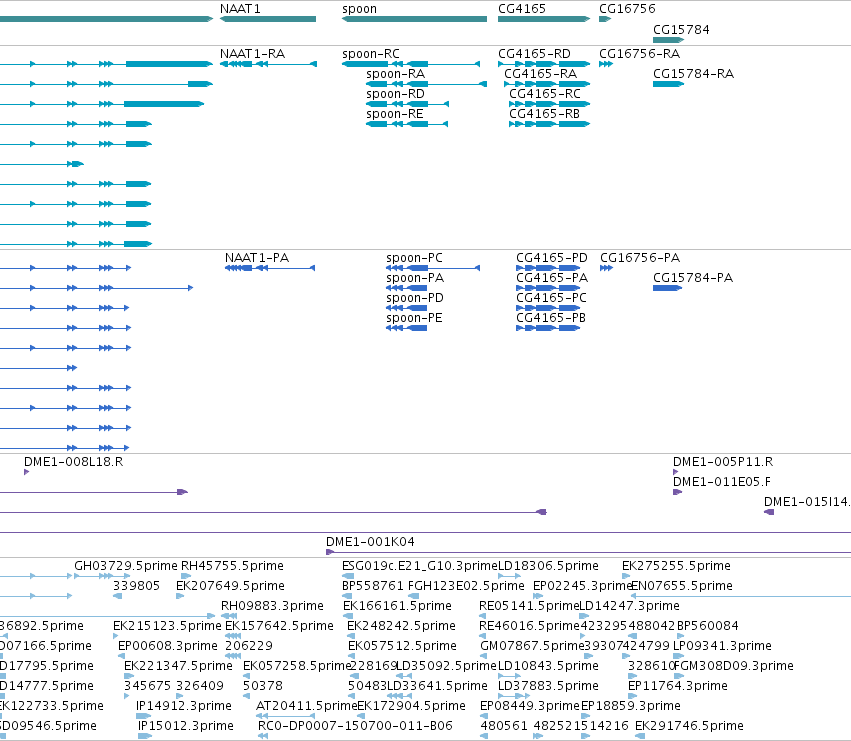Select the CG15784 gene feature
This screenshot has width=851, height=741.
coord(669,40)
